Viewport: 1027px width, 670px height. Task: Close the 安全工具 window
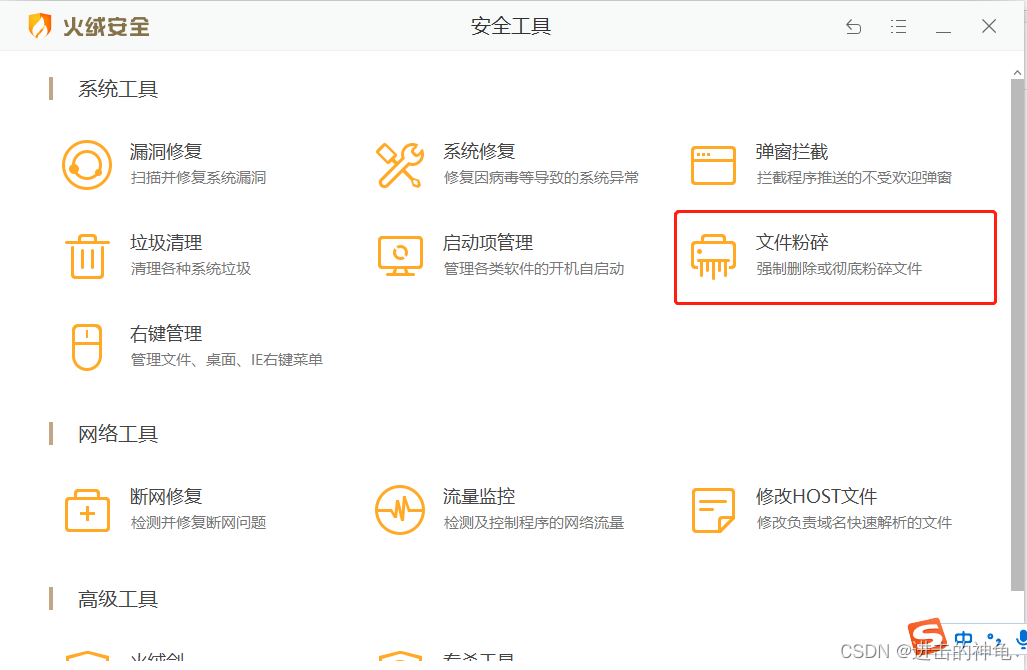click(x=989, y=26)
